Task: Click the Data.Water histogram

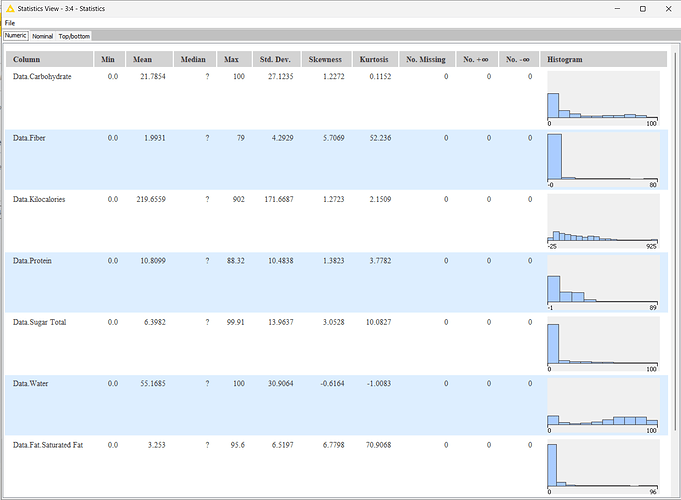Action: coord(603,406)
